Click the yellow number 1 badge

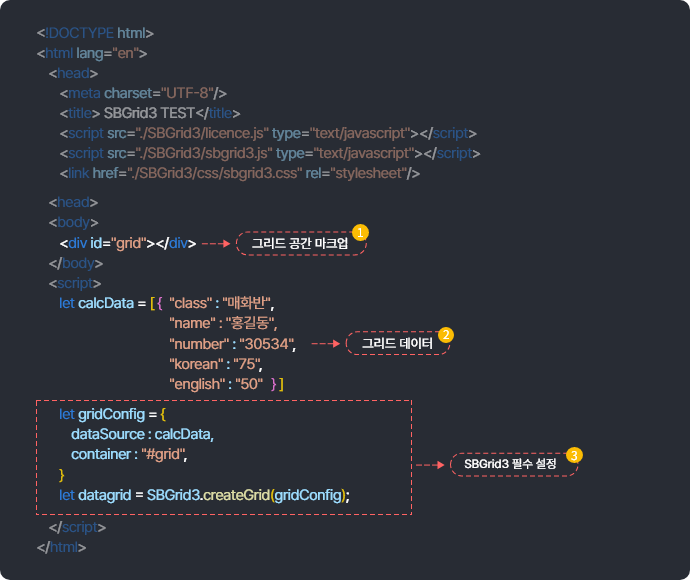(361, 232)
